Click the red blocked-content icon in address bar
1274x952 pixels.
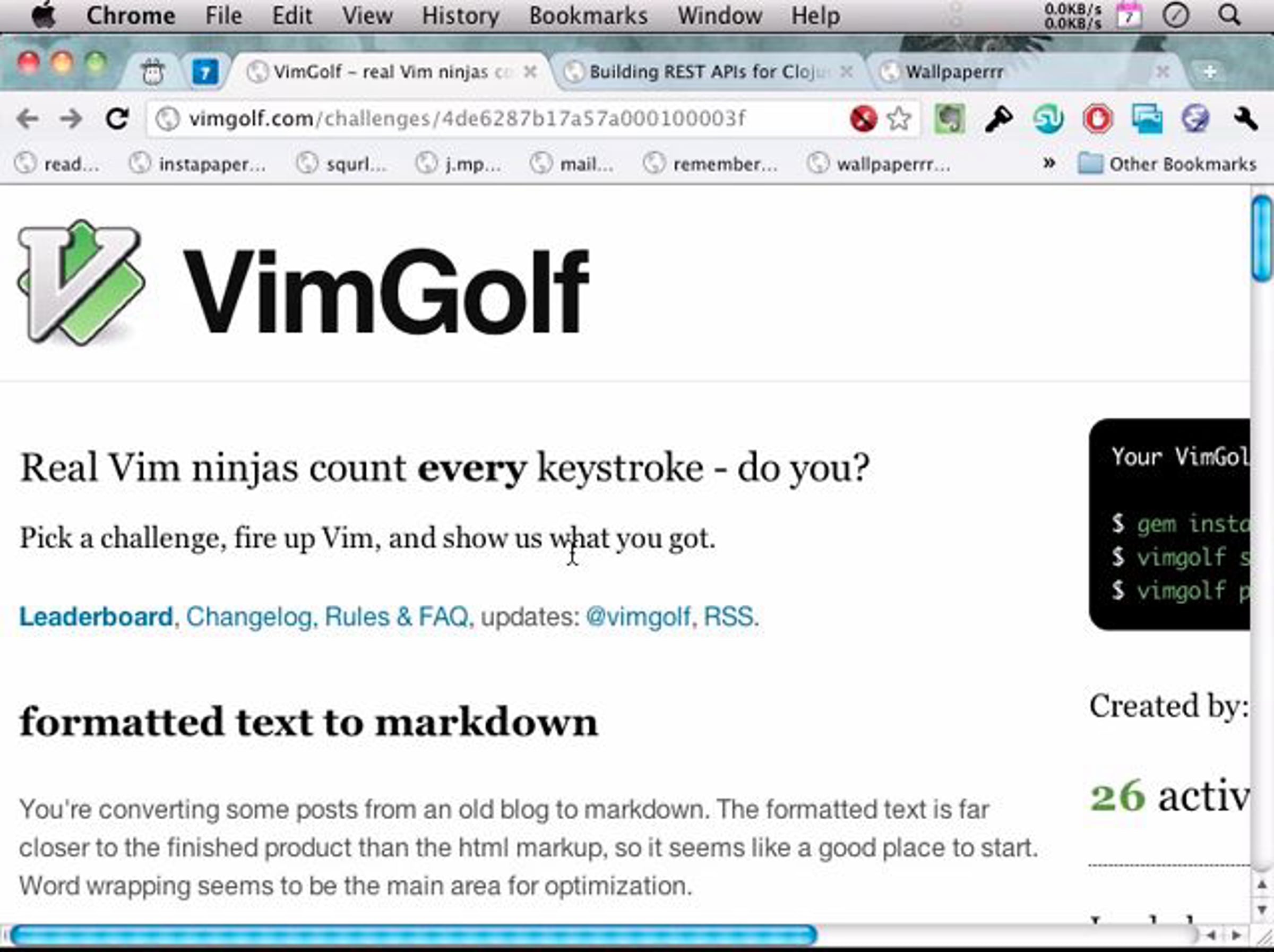863,118
